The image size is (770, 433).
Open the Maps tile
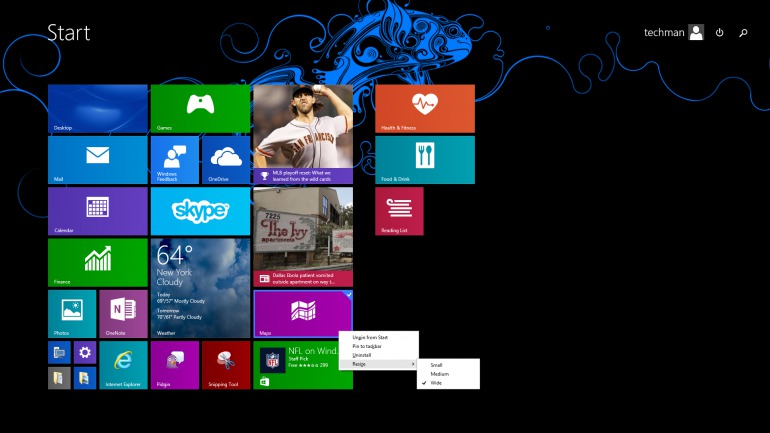click(x=303, y=314)
